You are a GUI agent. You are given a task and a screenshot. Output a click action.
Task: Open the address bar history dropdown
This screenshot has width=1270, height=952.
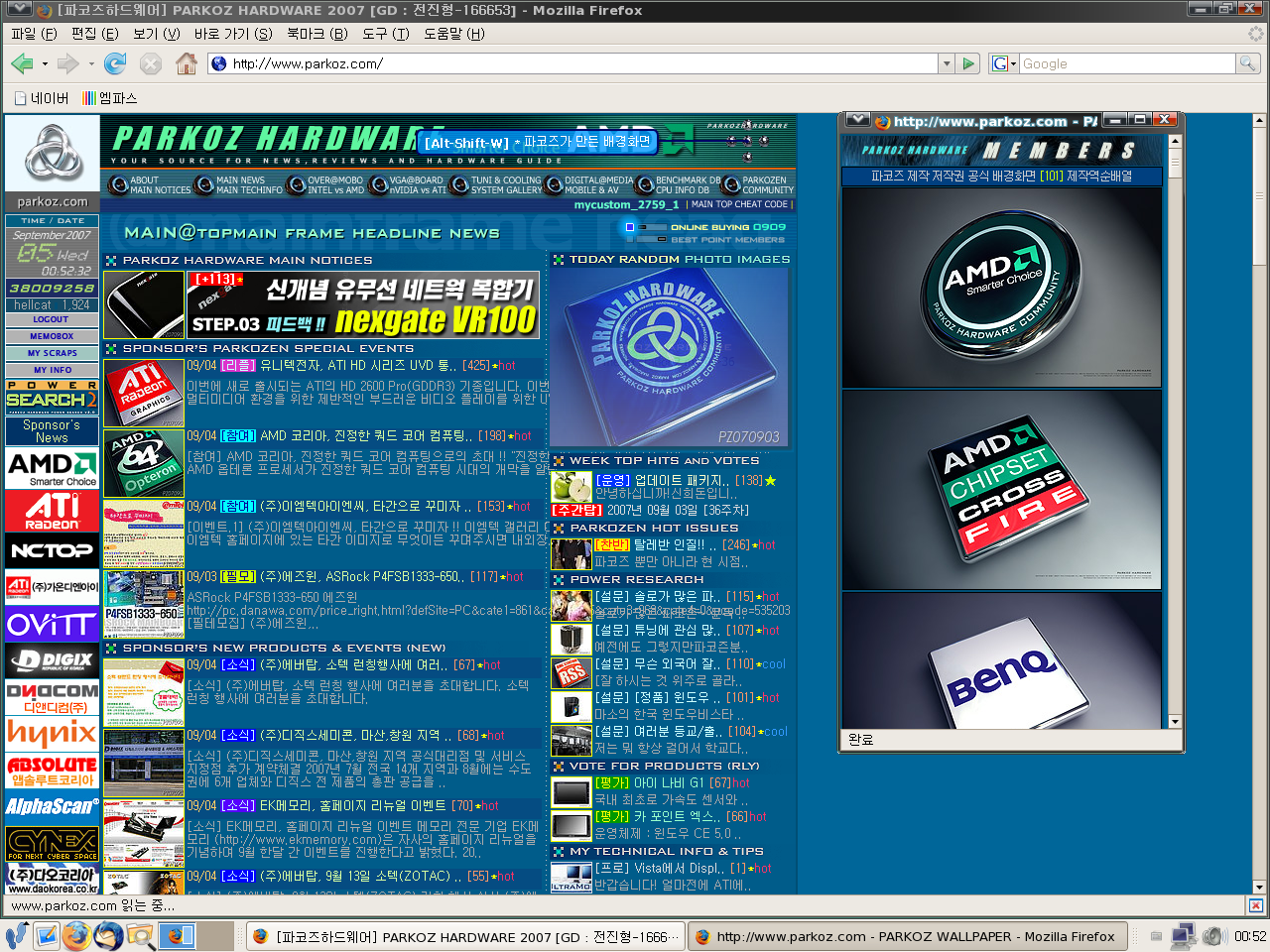tap(946, 63)
